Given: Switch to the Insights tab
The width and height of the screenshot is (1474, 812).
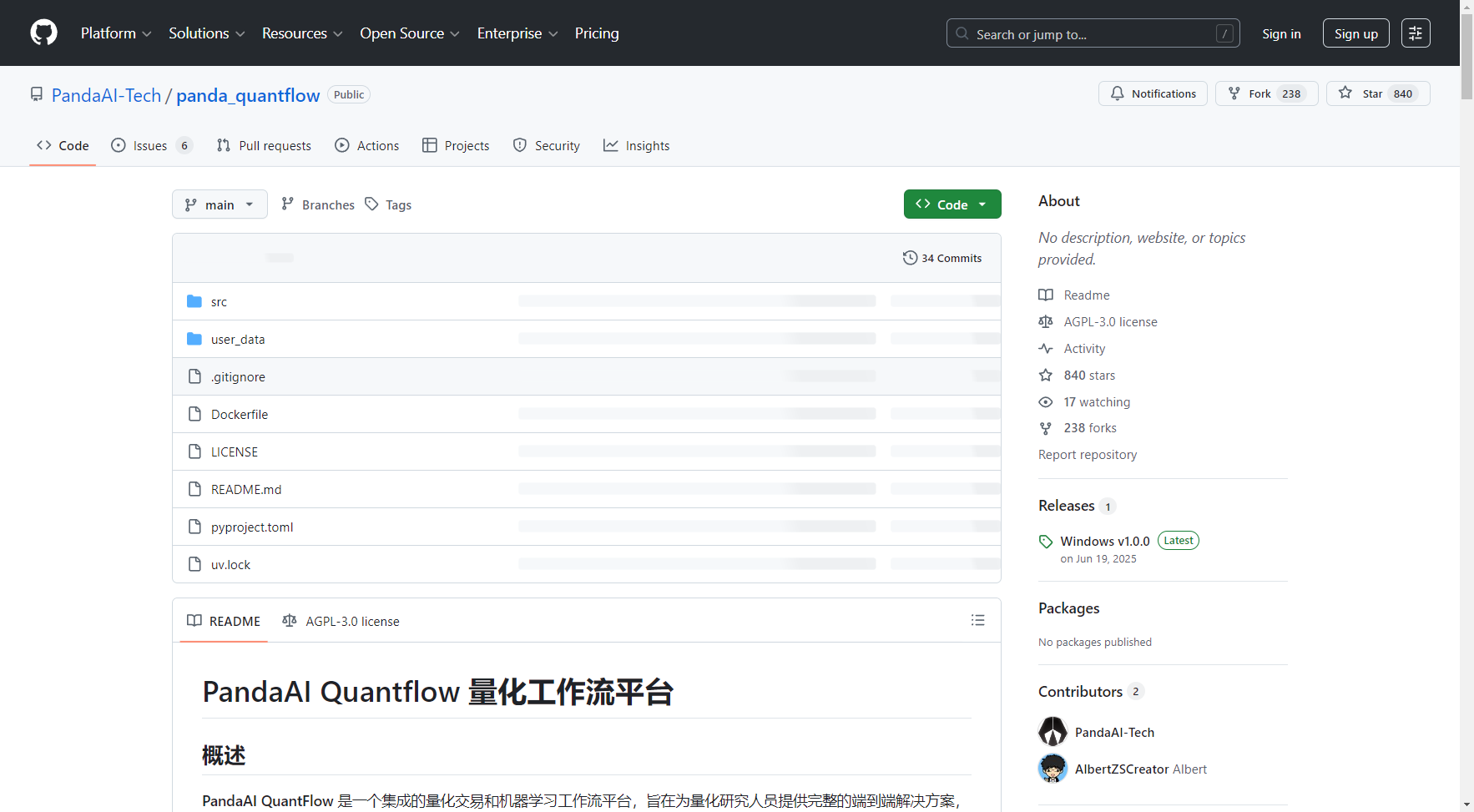Looking at the screenshot, I should coord(637,145).
